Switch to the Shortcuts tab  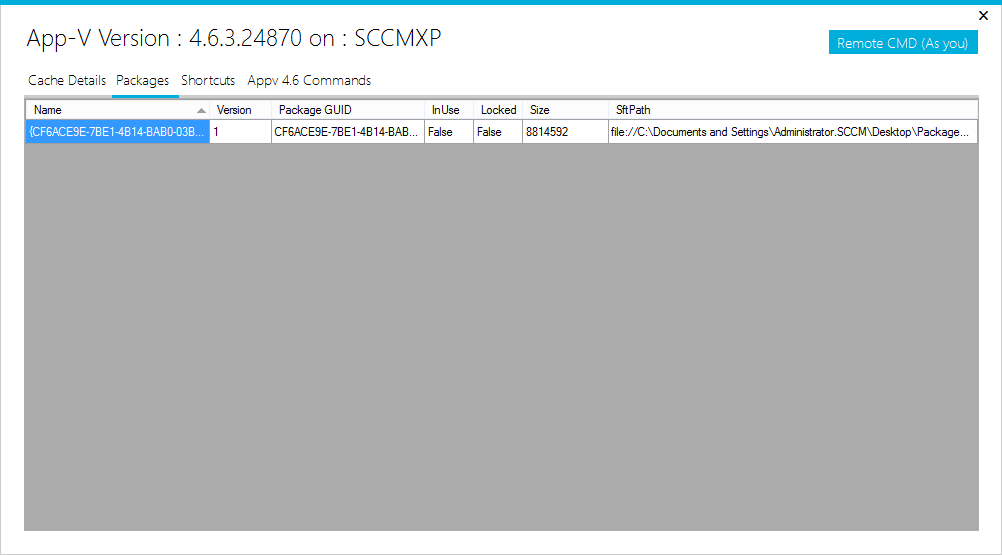[208, 80]
